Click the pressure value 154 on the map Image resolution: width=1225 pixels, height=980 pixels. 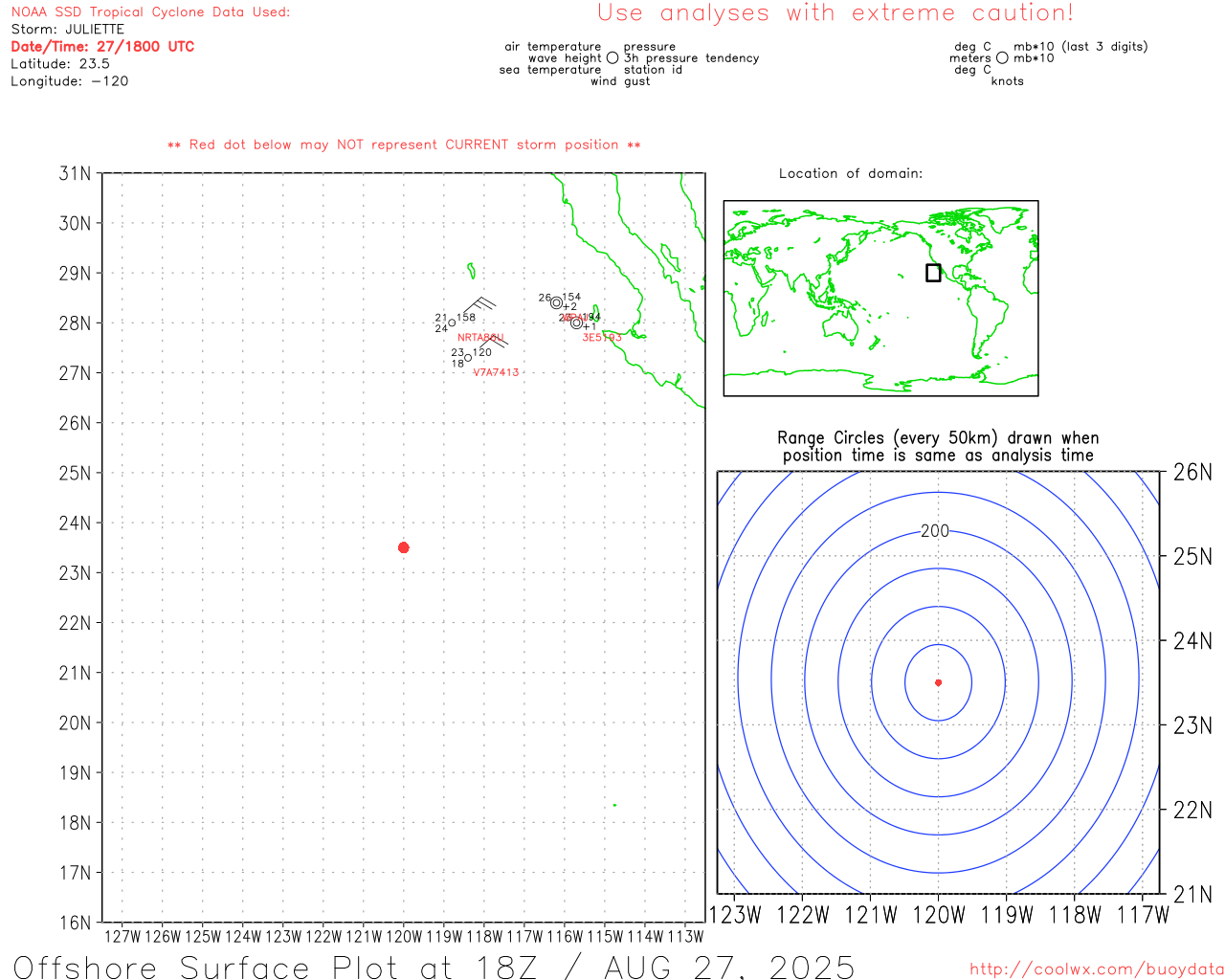pyautogui.click(x=571, y=297)
